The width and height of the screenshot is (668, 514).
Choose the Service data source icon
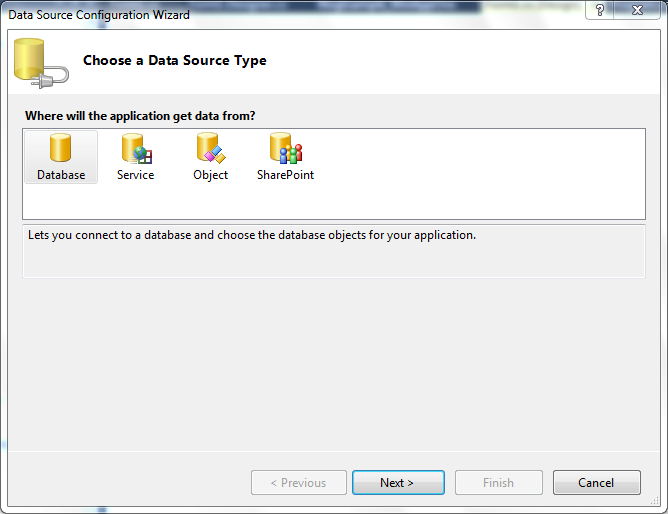(x=136, y=148)
